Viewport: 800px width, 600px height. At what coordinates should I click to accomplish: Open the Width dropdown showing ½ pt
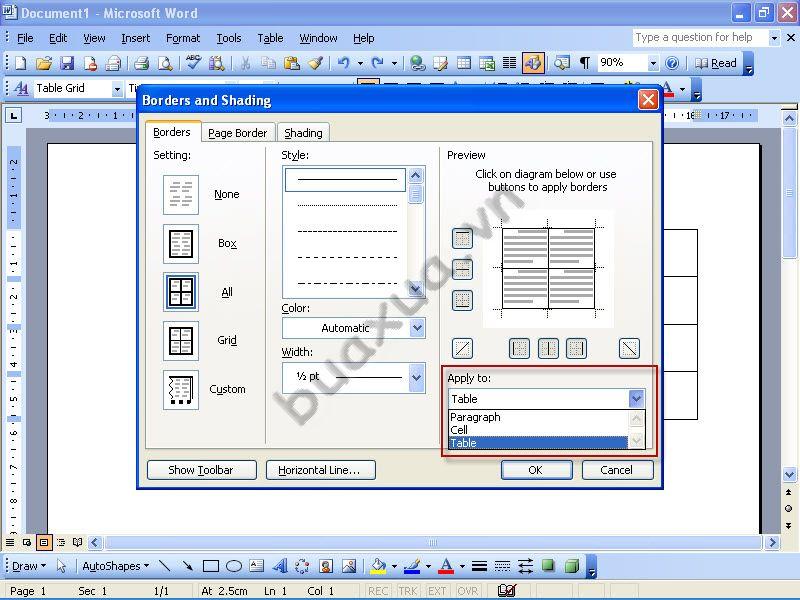point(417,378)
